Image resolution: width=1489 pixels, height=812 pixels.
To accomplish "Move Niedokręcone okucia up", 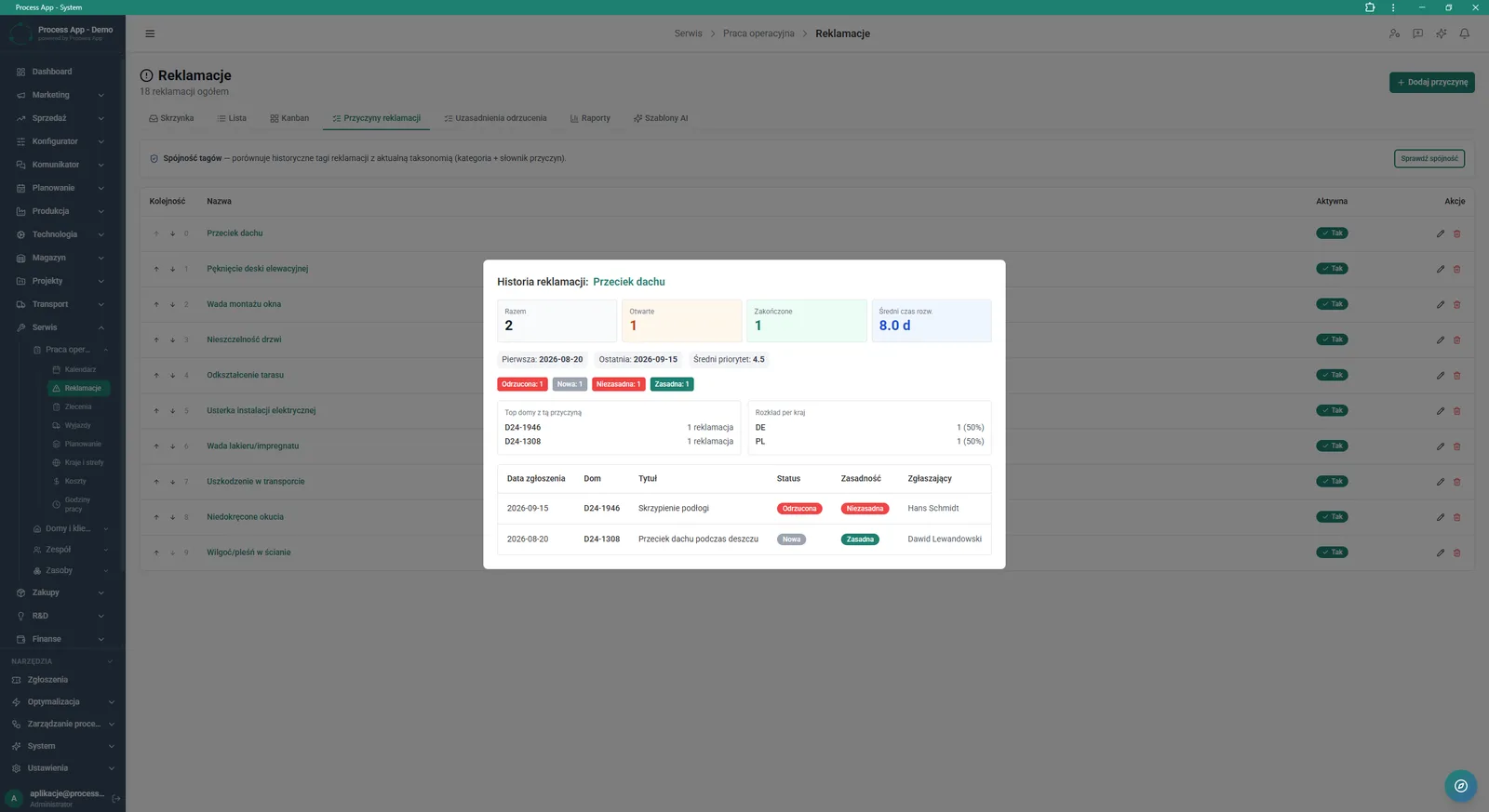I will pos(156,517).
